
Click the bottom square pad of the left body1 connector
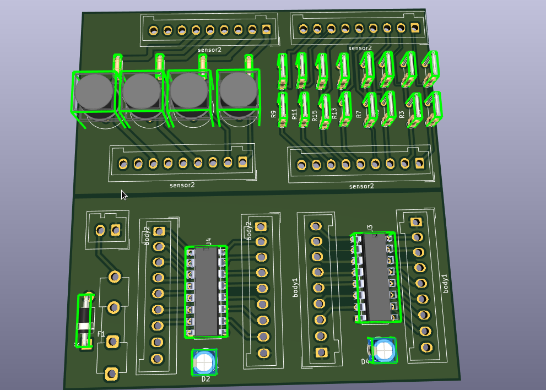(x=321, y=352)
